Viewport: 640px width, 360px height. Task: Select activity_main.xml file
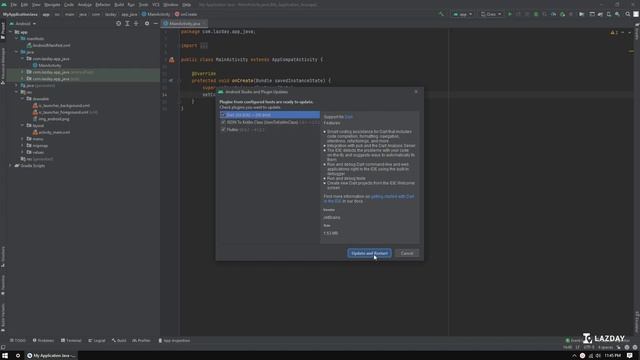click(51, 132)
